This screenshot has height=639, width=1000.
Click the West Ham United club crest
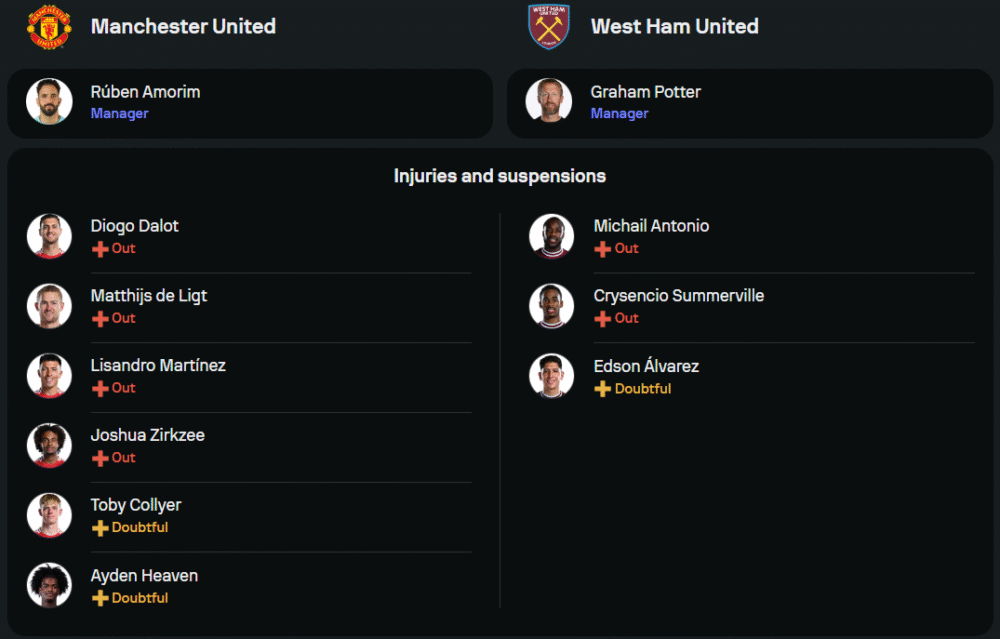tap(548, 27)
